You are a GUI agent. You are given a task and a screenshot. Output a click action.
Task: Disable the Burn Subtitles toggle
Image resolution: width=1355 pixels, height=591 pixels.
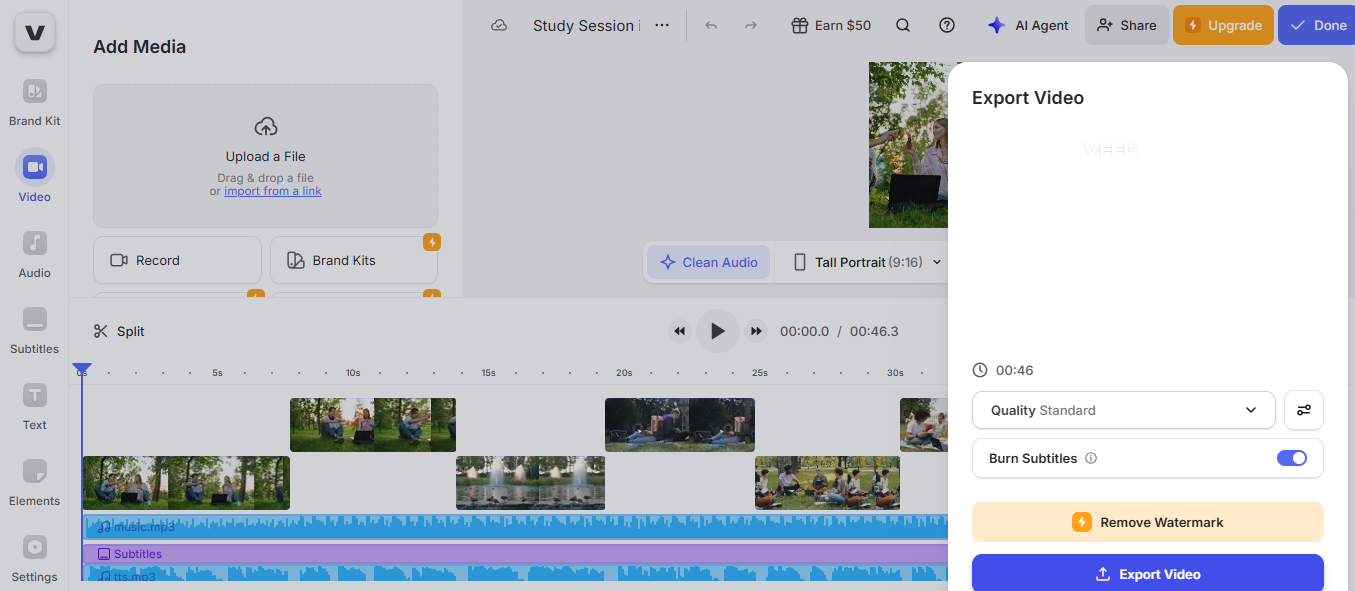1292,458
